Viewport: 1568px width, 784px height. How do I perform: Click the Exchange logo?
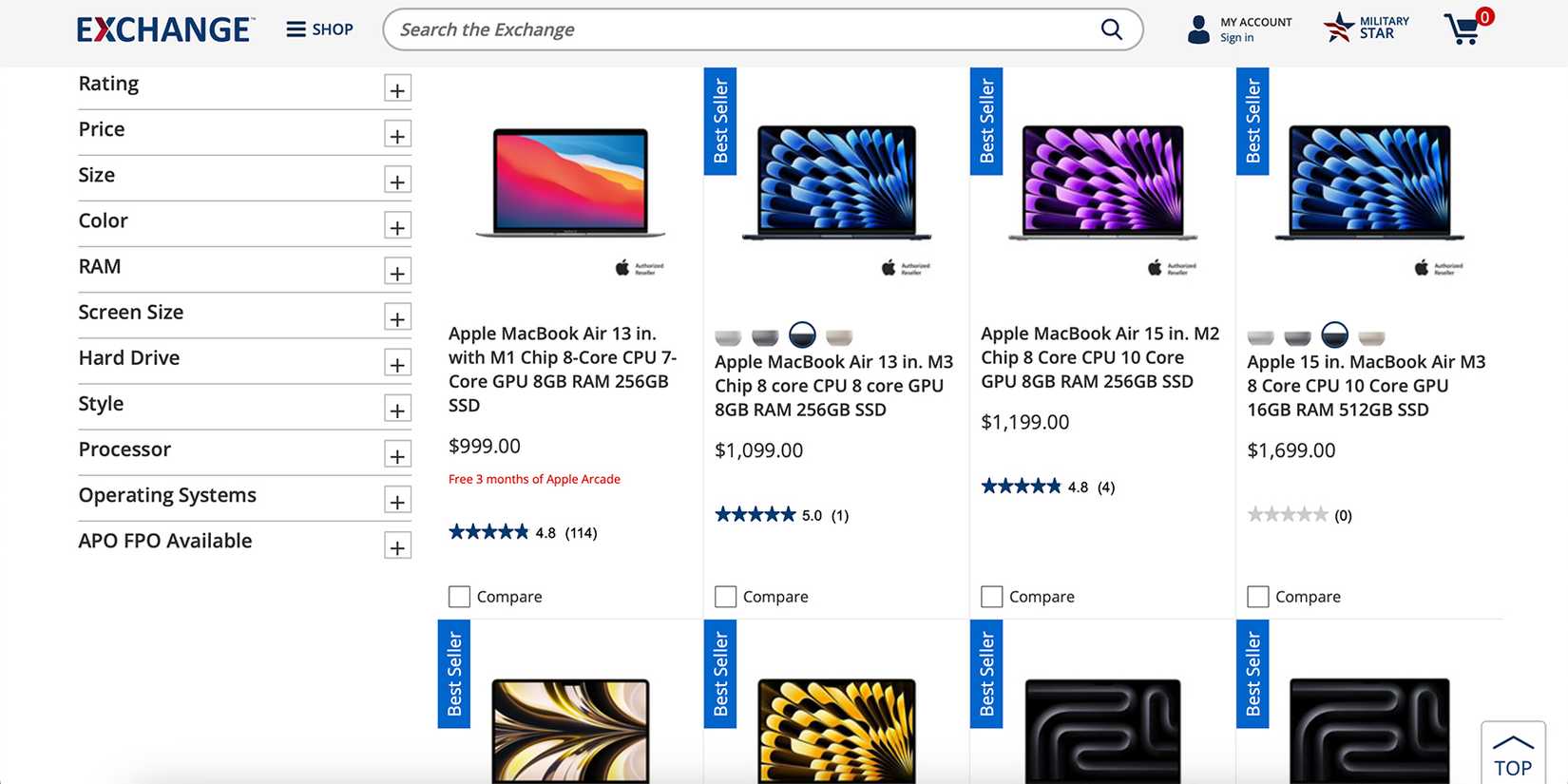click(x=165, y=29)
